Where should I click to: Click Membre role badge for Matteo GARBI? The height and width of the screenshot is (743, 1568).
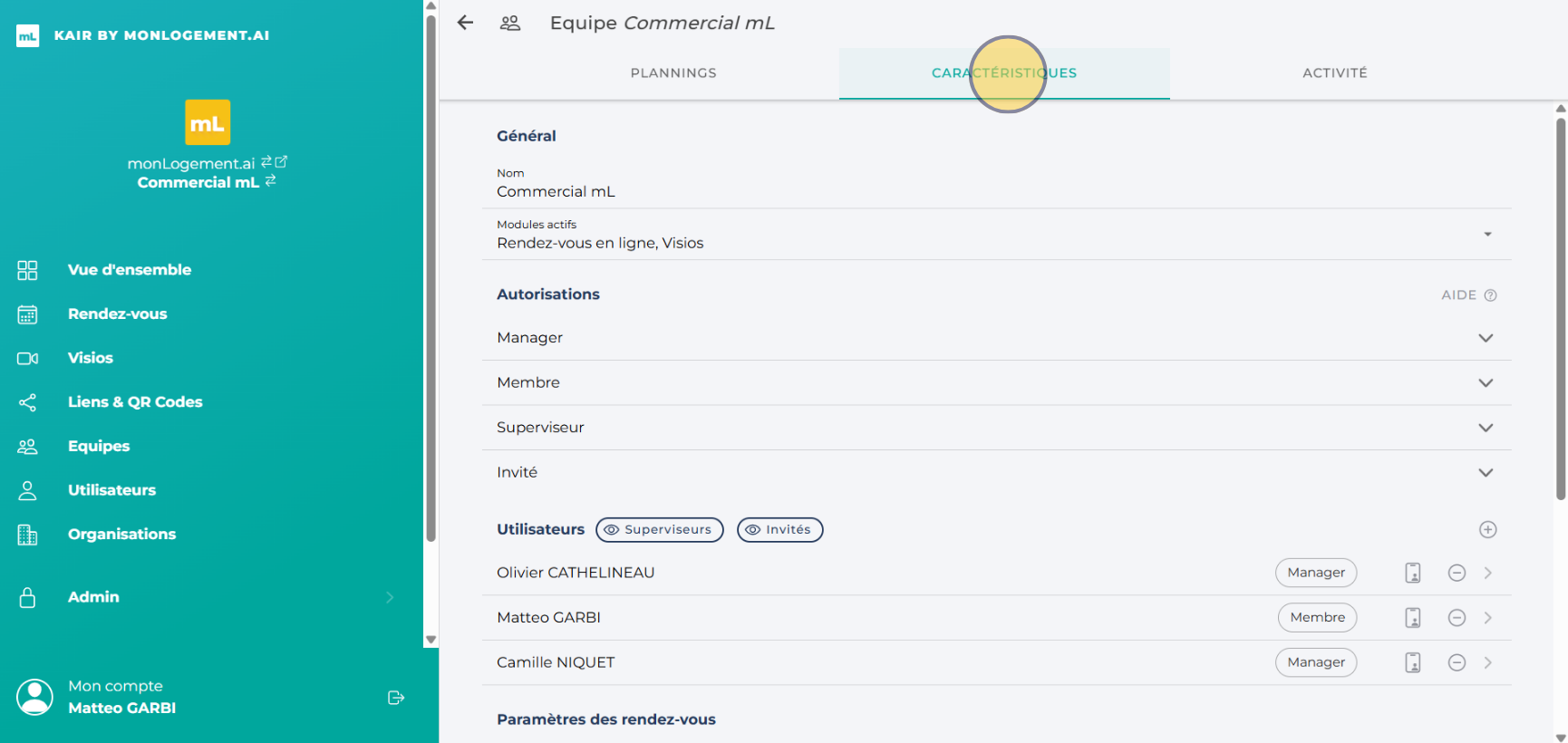point(1317,618)
